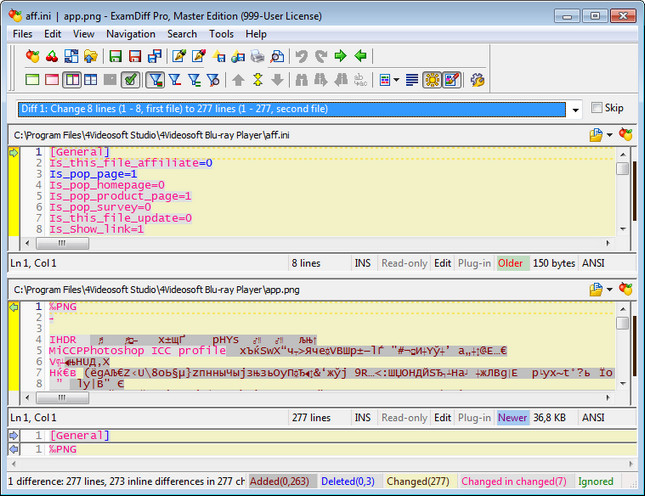This screenshot has height=496, width=645.
Task: Click the green right arrow icon
Action: (x=341, y=56)
